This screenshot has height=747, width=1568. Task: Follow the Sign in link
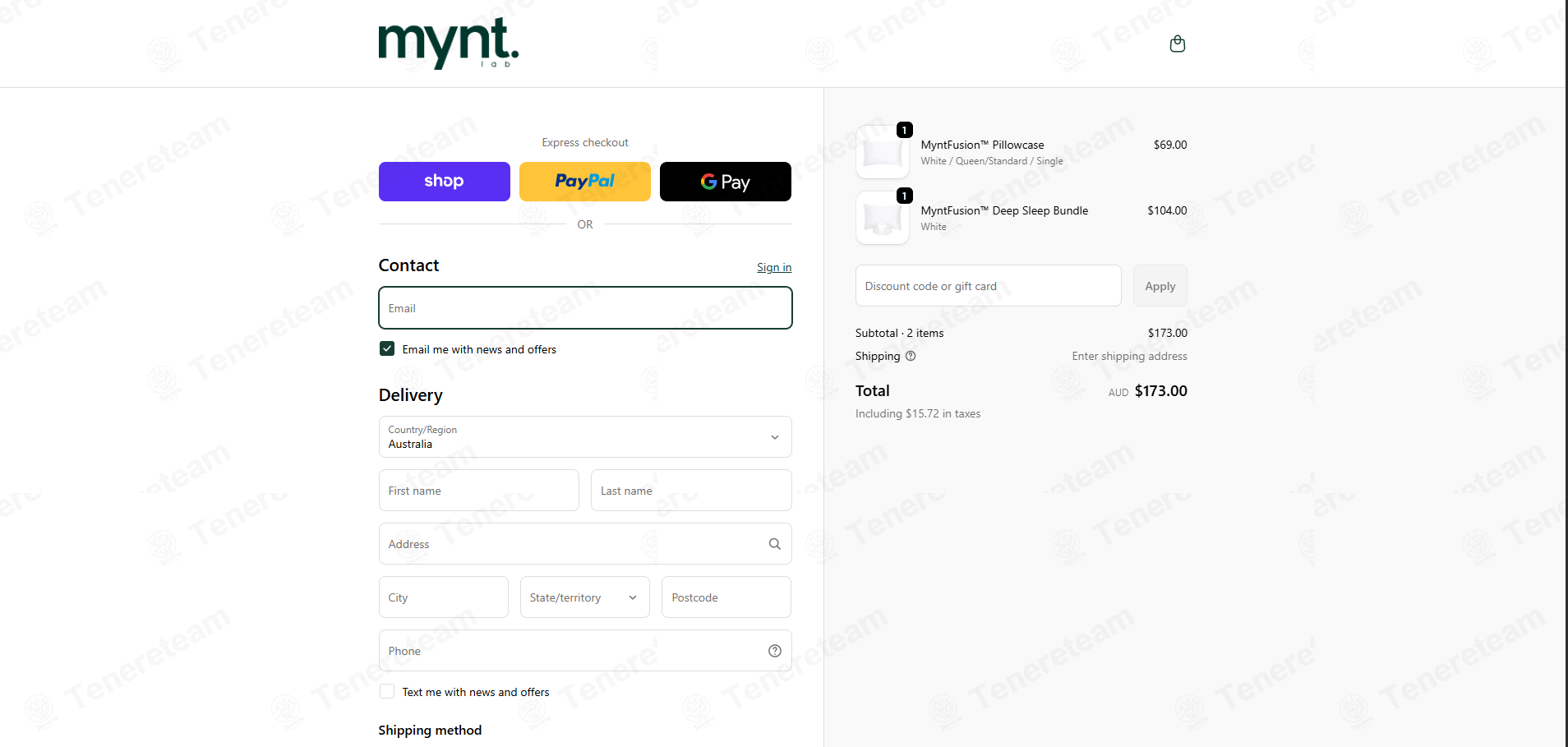coord(774,267)
